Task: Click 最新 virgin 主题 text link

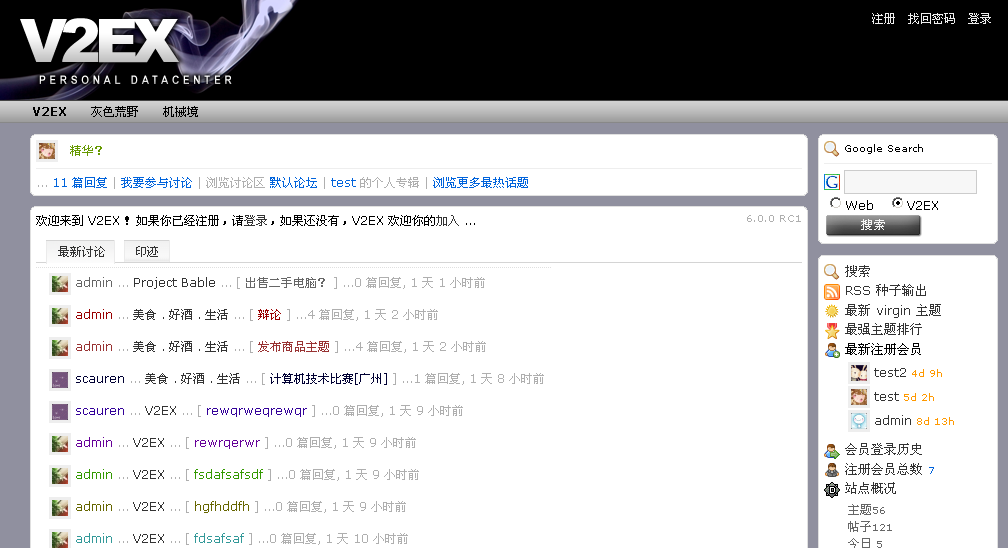Action: click(893, 311)
